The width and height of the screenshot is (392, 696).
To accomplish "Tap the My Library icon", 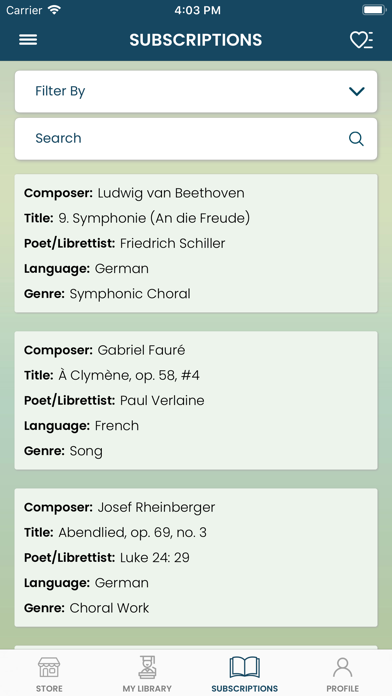I will coord(147,667).
